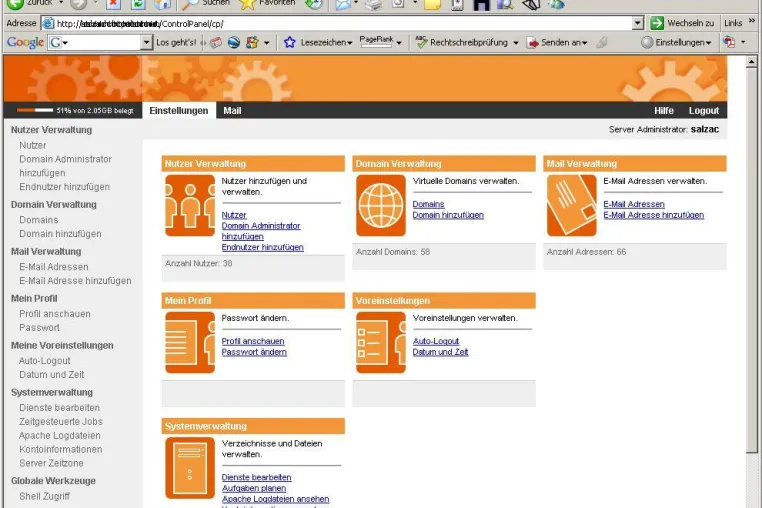Click the disk usage progress bar
Image resolution: width=762 pixels, height=508 pixels.
[x=35, y=110]
